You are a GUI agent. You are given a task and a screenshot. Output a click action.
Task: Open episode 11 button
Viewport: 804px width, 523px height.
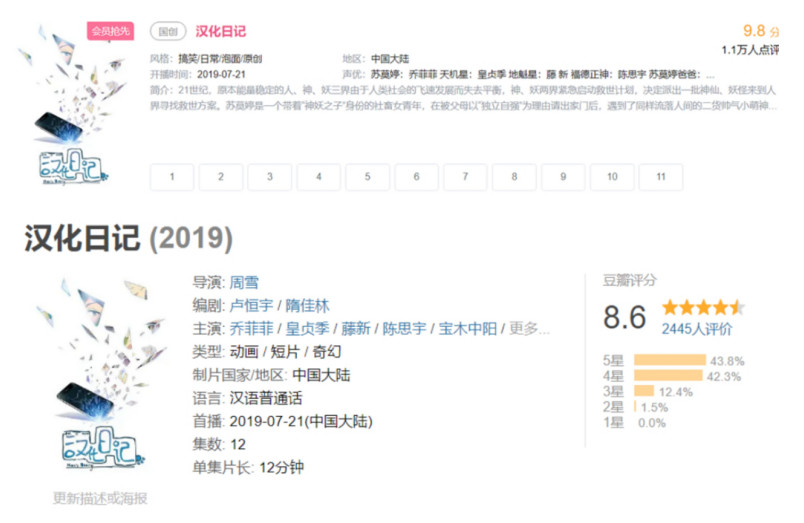[661, 177]
